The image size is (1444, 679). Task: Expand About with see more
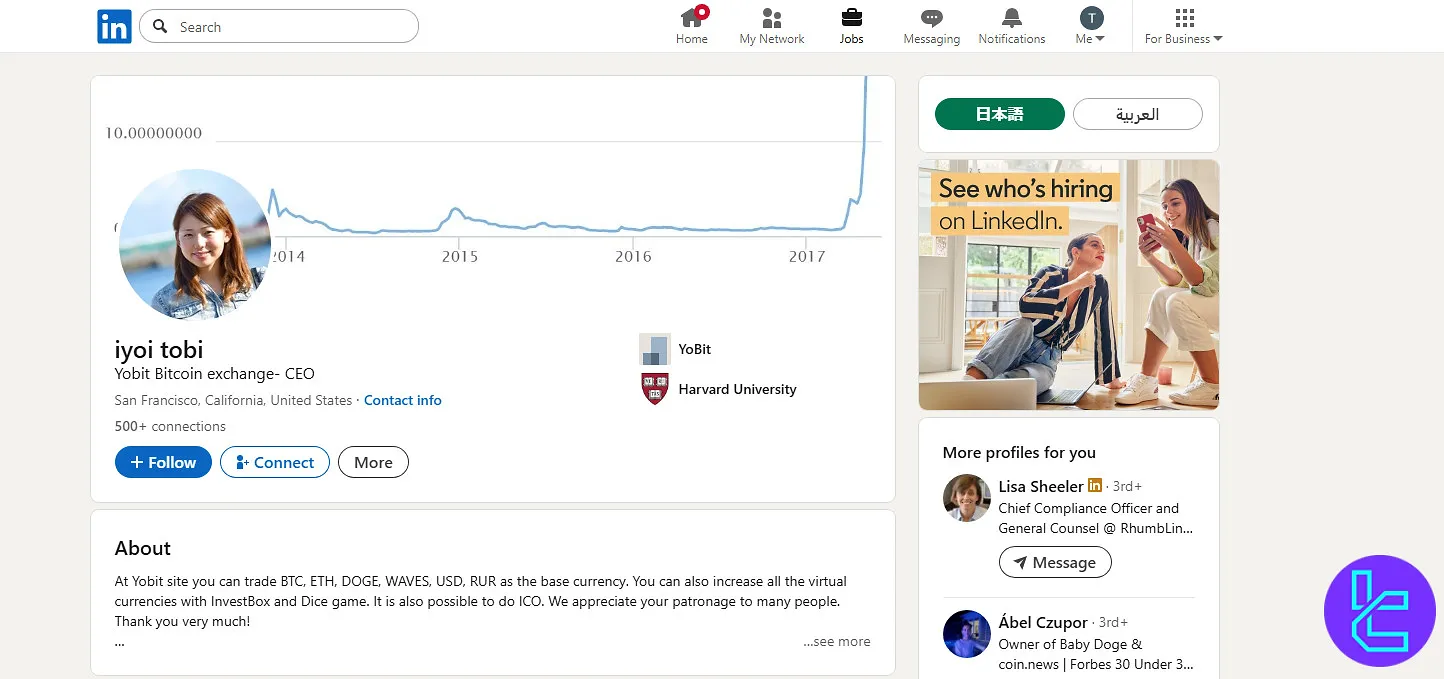pos(837,642)
